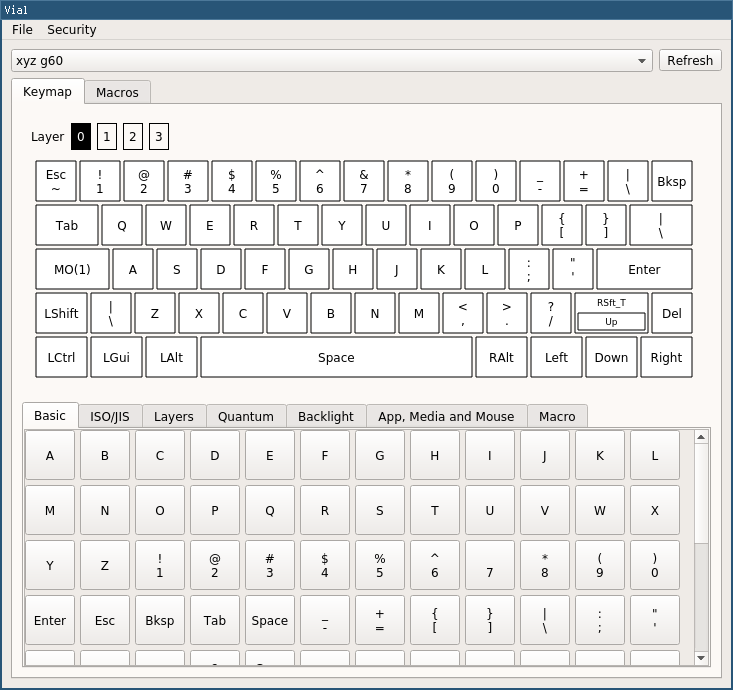The height and width of the screenshot is (690, 733).
Task: Open the File menu
Action: point(22,29)
